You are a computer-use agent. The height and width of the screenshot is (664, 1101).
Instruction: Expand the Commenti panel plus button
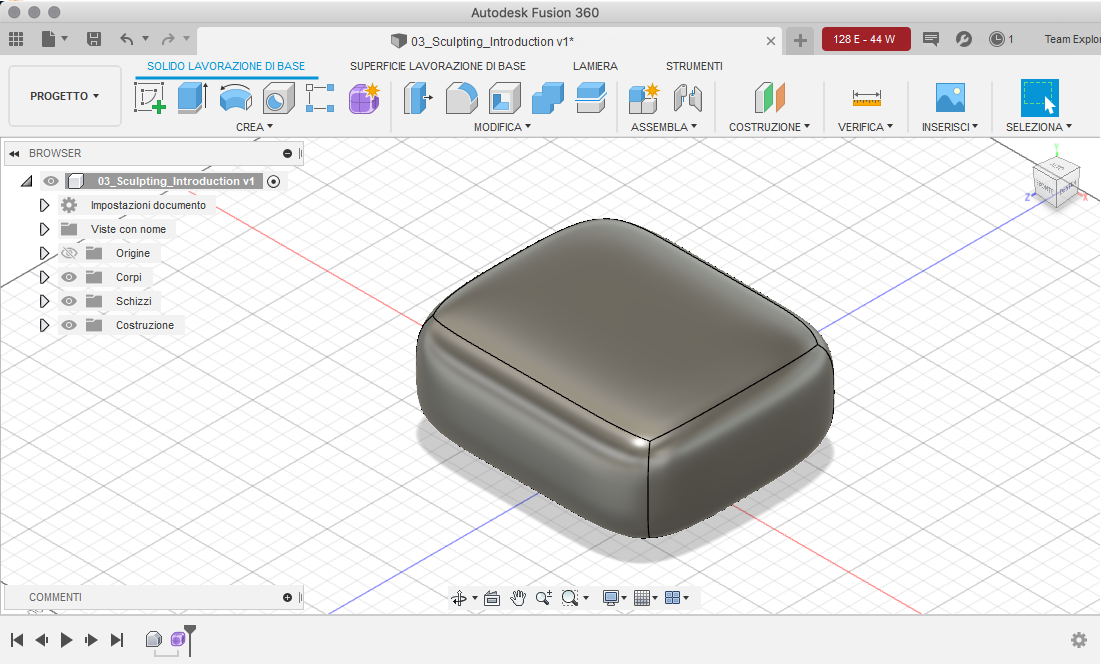point(287,597)
